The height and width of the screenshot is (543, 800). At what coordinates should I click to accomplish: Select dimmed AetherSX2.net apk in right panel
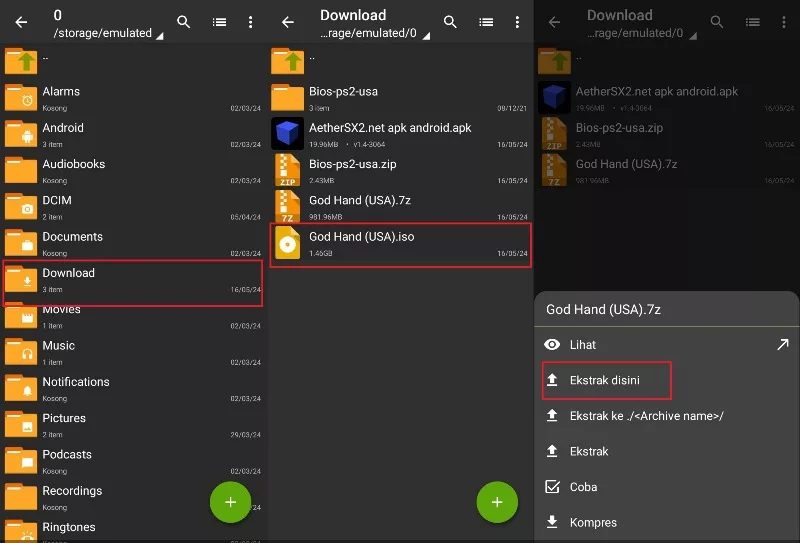(x=667, y=97)
